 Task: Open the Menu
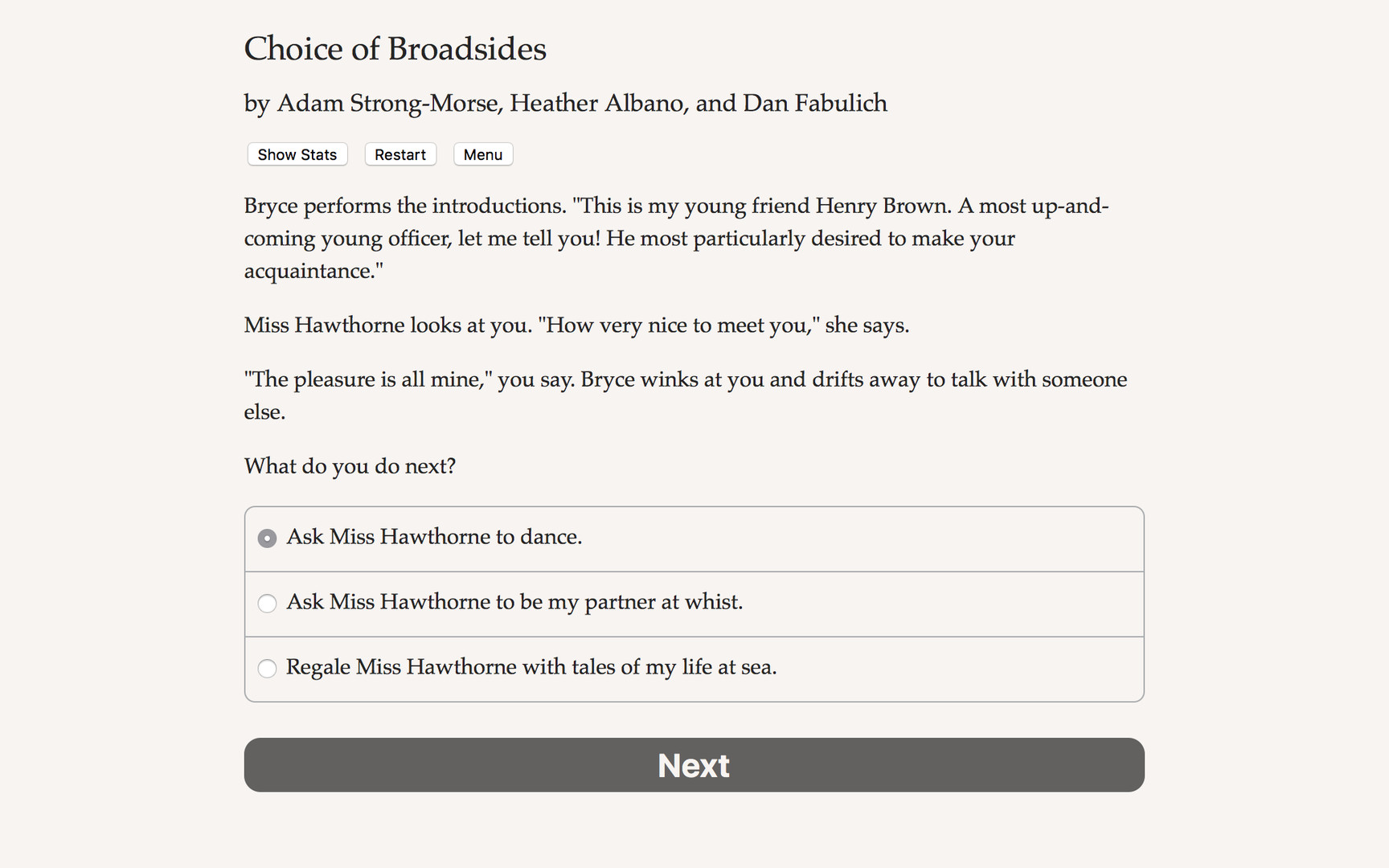[482, 154]
